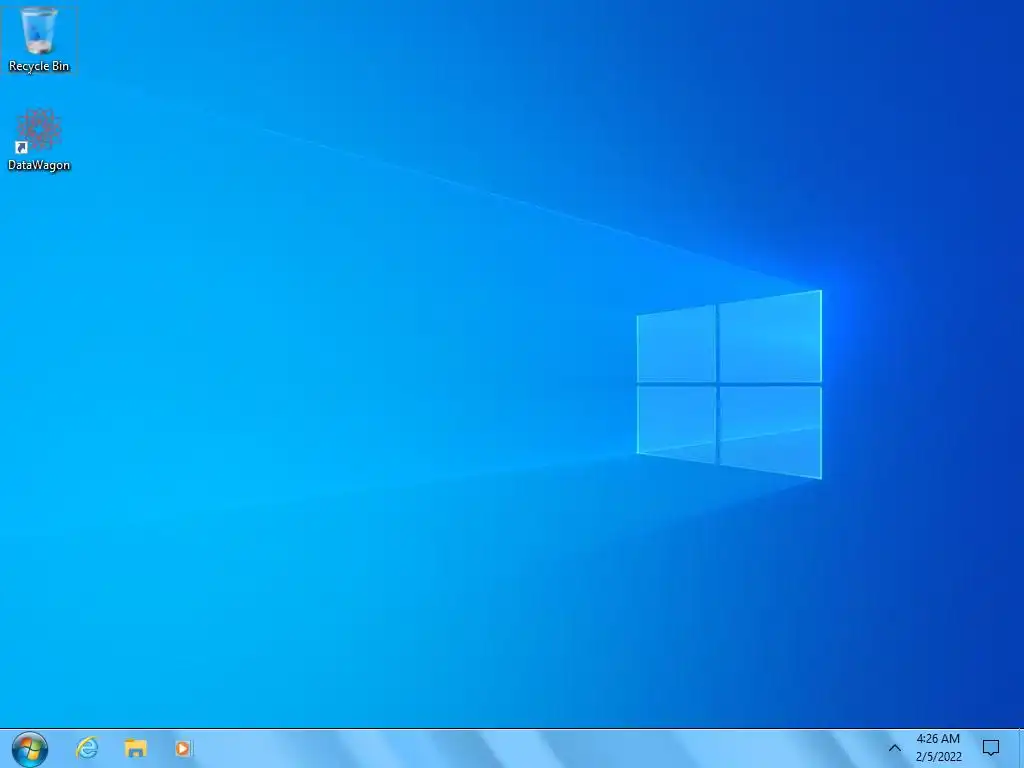The width and height of the screenshot is (1024, 768).
Task: Open File Explorer from taskbar
Action: pos(135,748)
